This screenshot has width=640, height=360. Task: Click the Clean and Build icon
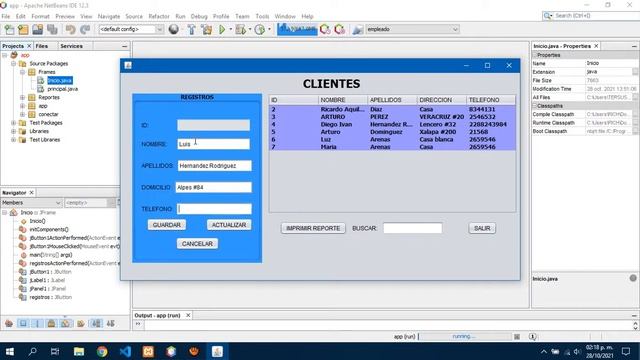coord(207,29)
